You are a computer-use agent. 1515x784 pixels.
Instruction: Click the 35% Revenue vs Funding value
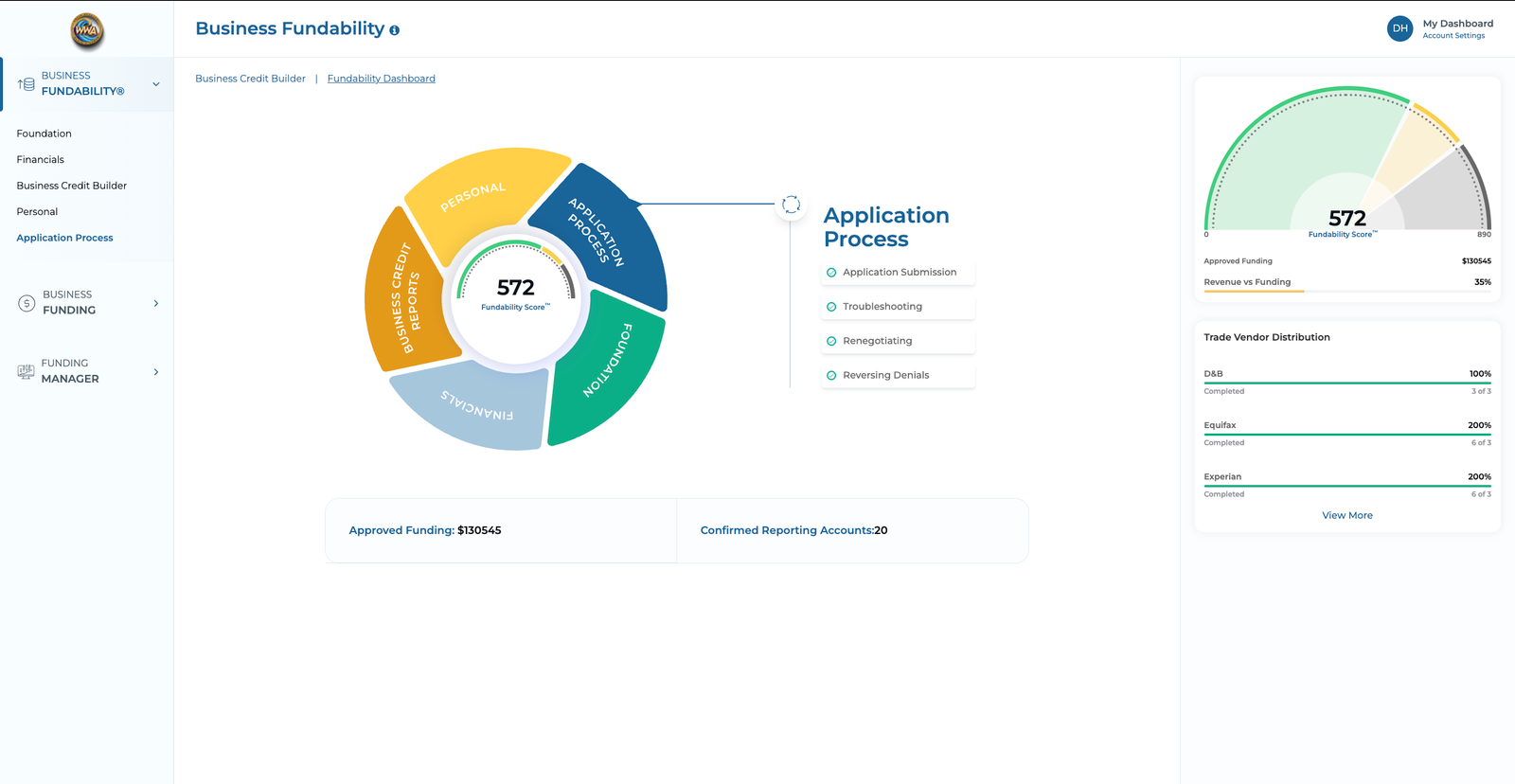tap(1483, 282)
